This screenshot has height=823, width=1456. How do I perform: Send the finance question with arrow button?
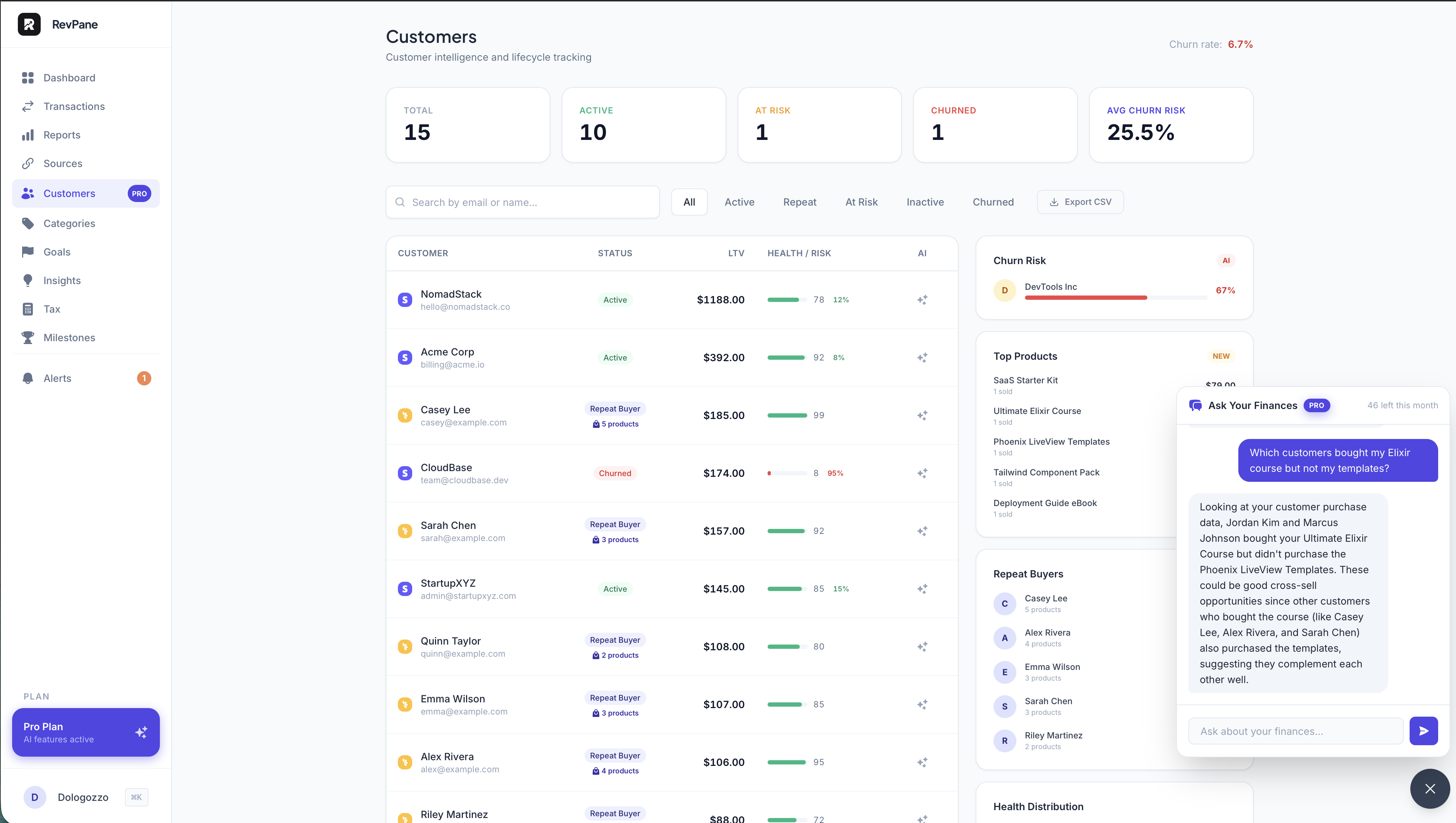1423,731
